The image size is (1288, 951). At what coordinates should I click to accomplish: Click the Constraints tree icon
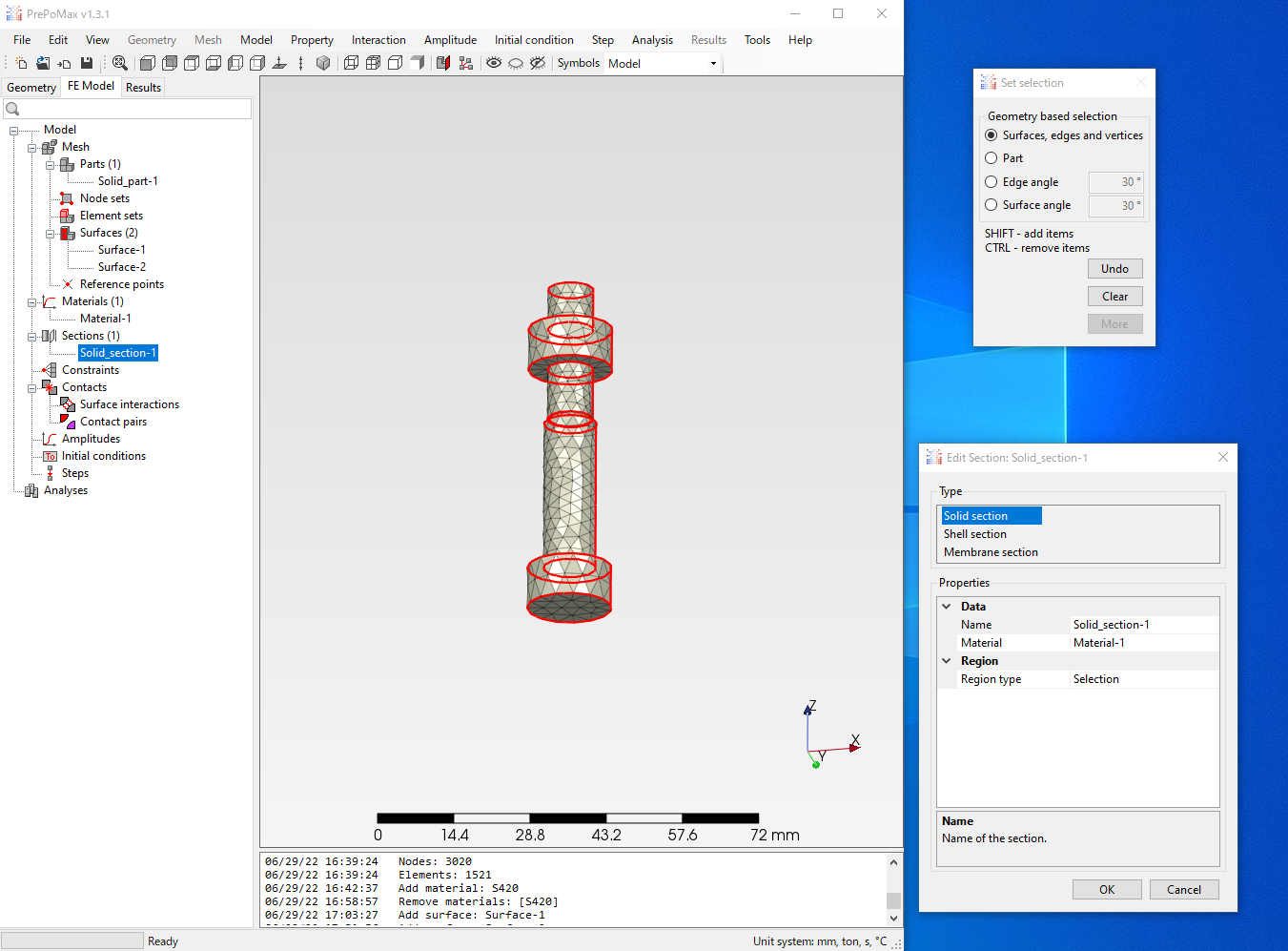click(50, 370)
